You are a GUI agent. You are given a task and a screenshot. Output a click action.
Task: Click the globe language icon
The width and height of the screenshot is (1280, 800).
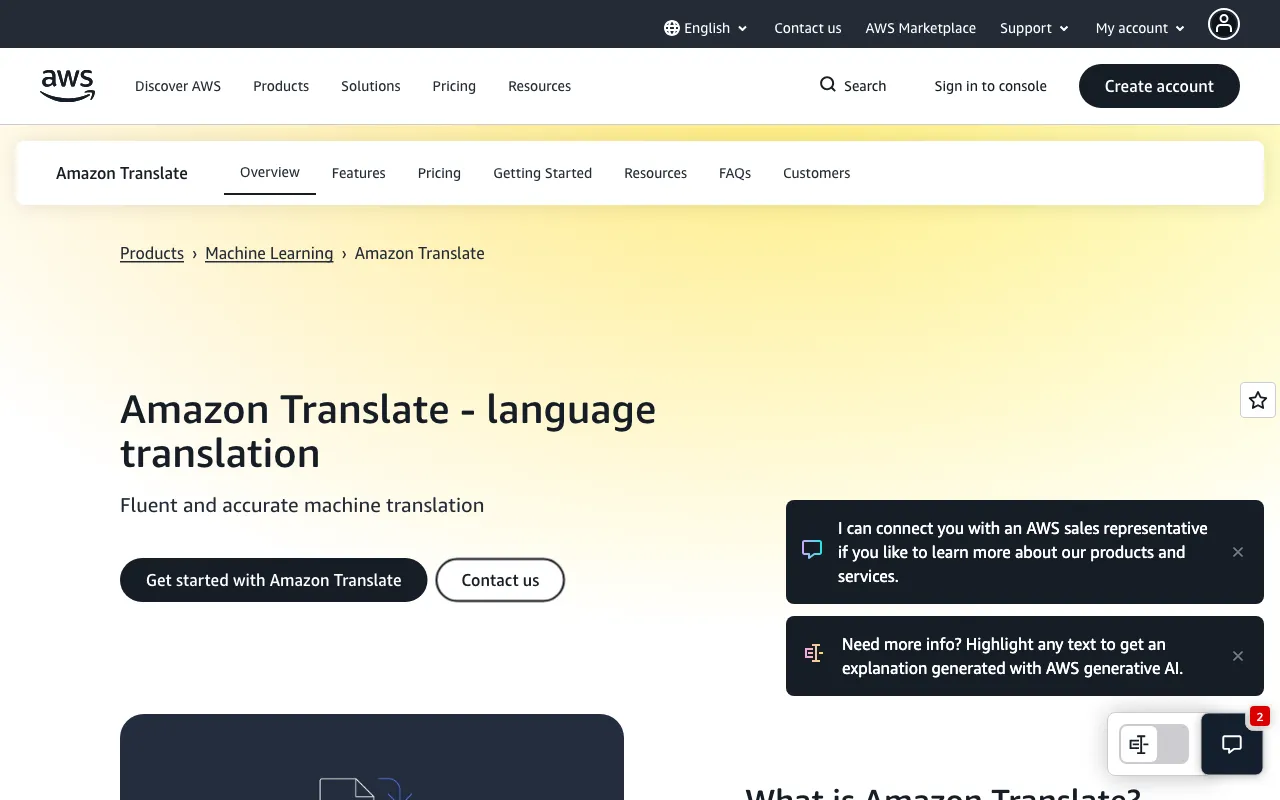[x=672, y=28]
